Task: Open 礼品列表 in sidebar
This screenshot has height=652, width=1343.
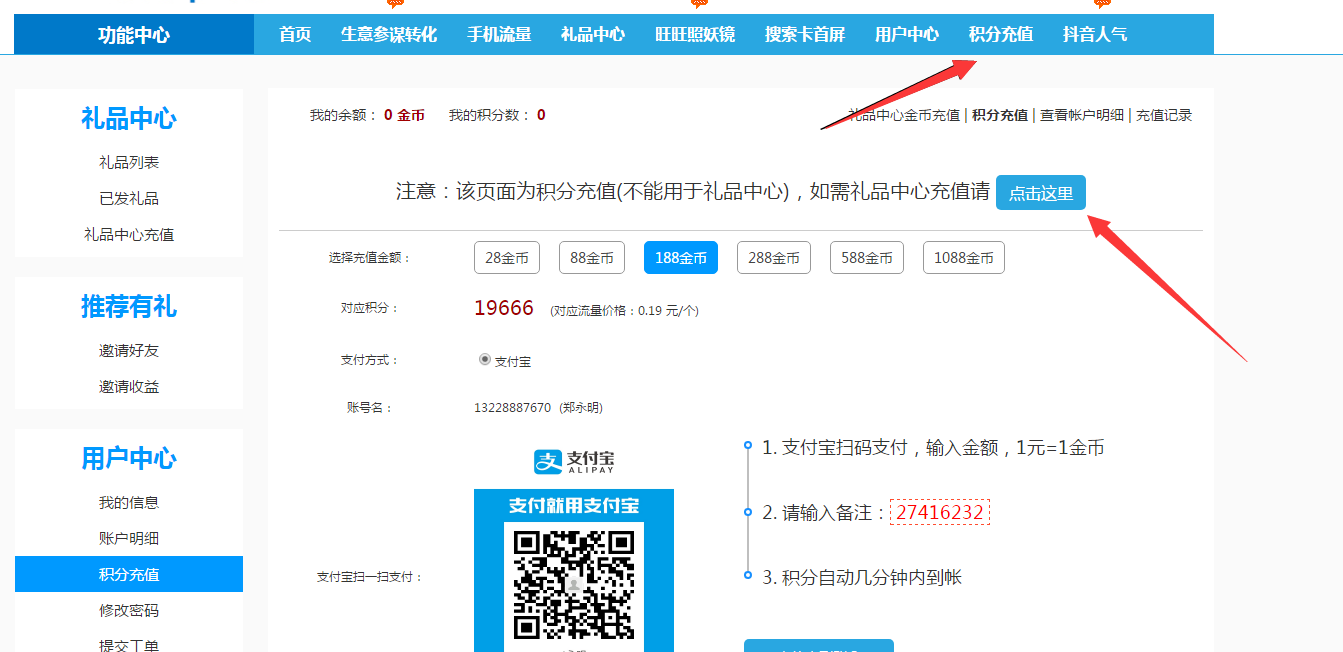Action: click(129, 162)
